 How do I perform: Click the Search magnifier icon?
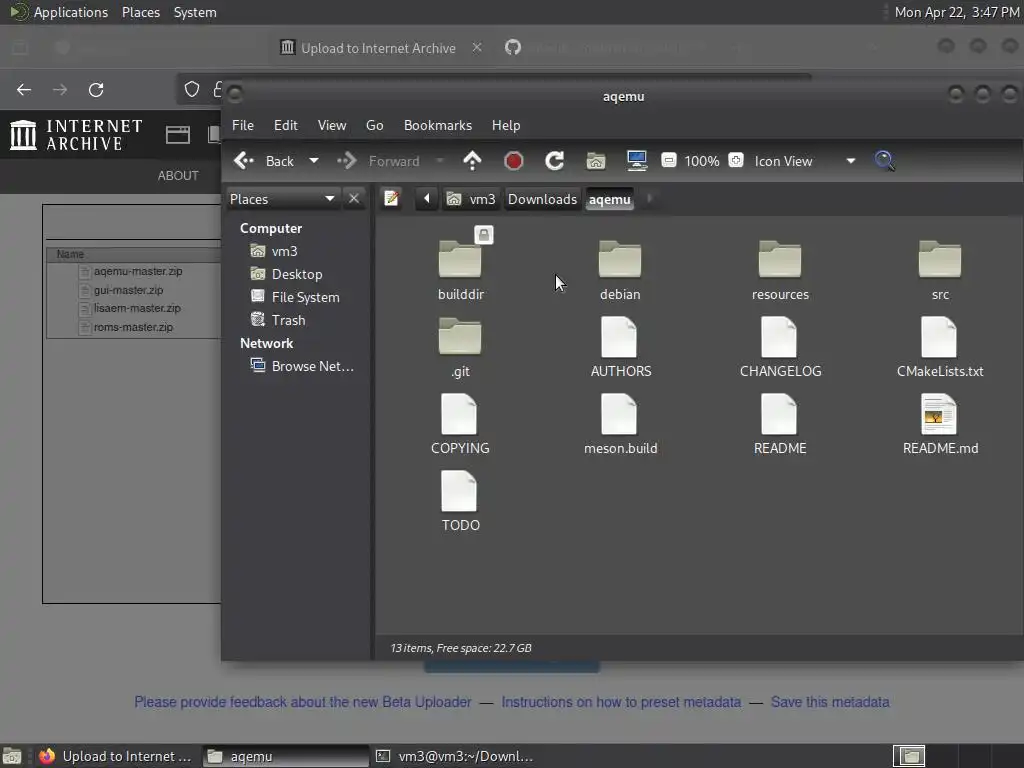tap(885, 161)
